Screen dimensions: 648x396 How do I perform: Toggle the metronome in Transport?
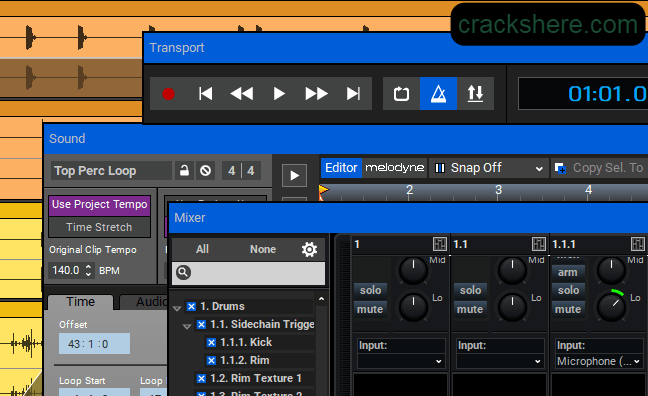tap(438, 94)
